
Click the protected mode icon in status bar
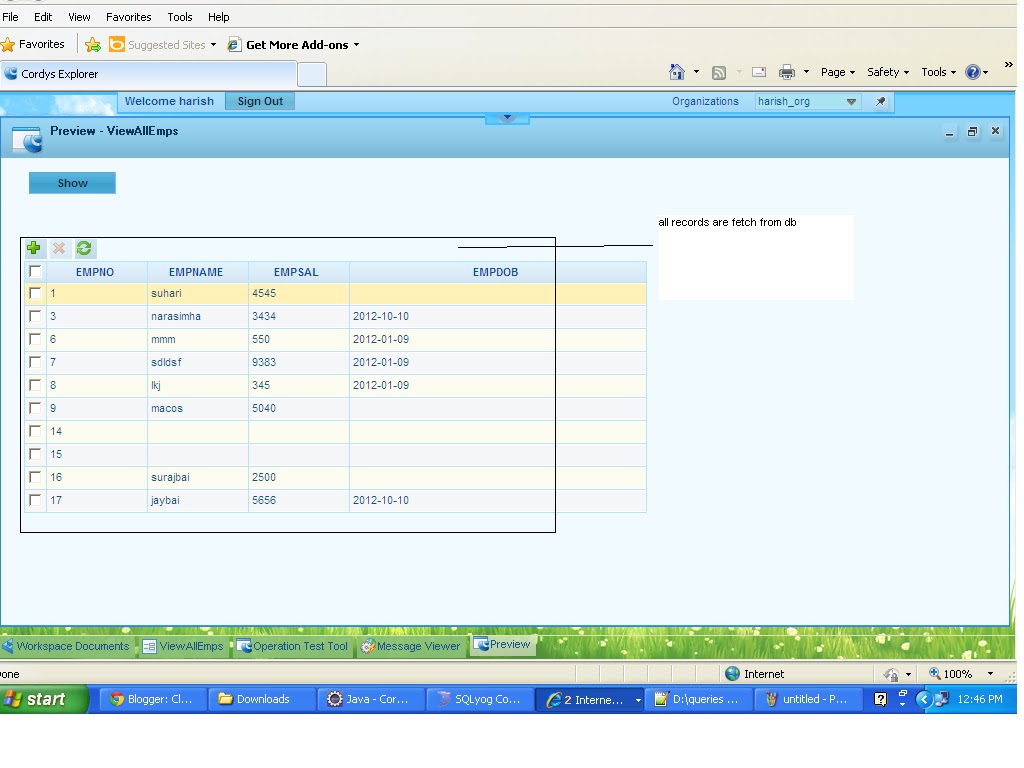click(x=891, y=674)
